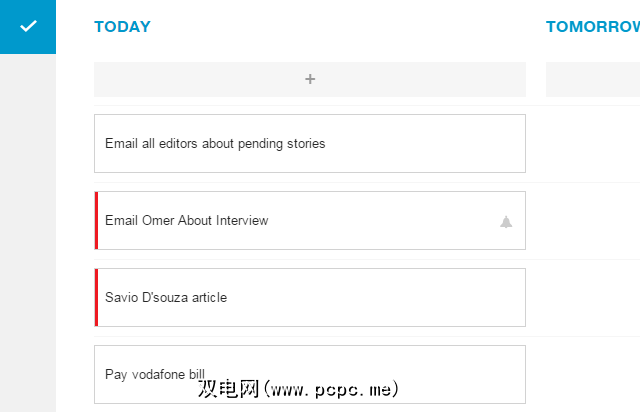Viewport: 640px width, 412px height.
Task: Click the empty right end of 'Savio D'souza article' card
Action: point(450,297)
